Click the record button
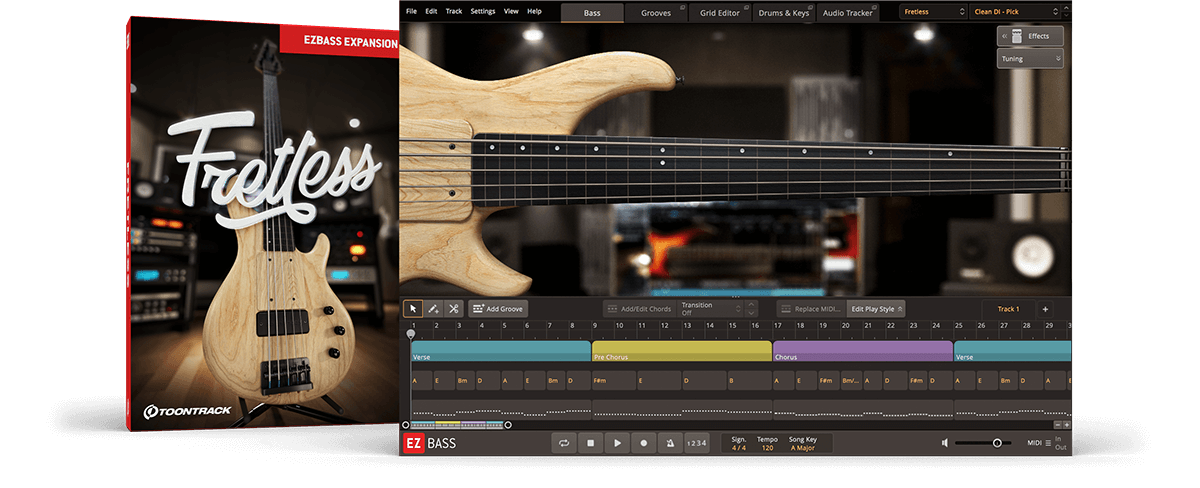Image resolution: width=1200 pixels, height=488 pixels. 644,443
